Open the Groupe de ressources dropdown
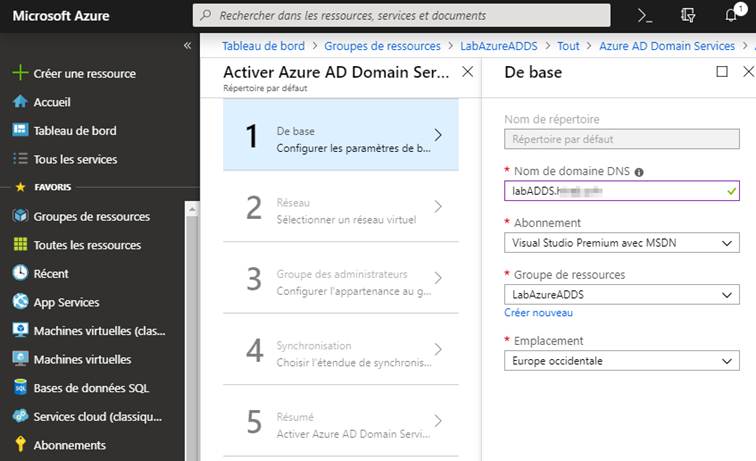The width and height of the screenshot is (756, 461). 622,295
